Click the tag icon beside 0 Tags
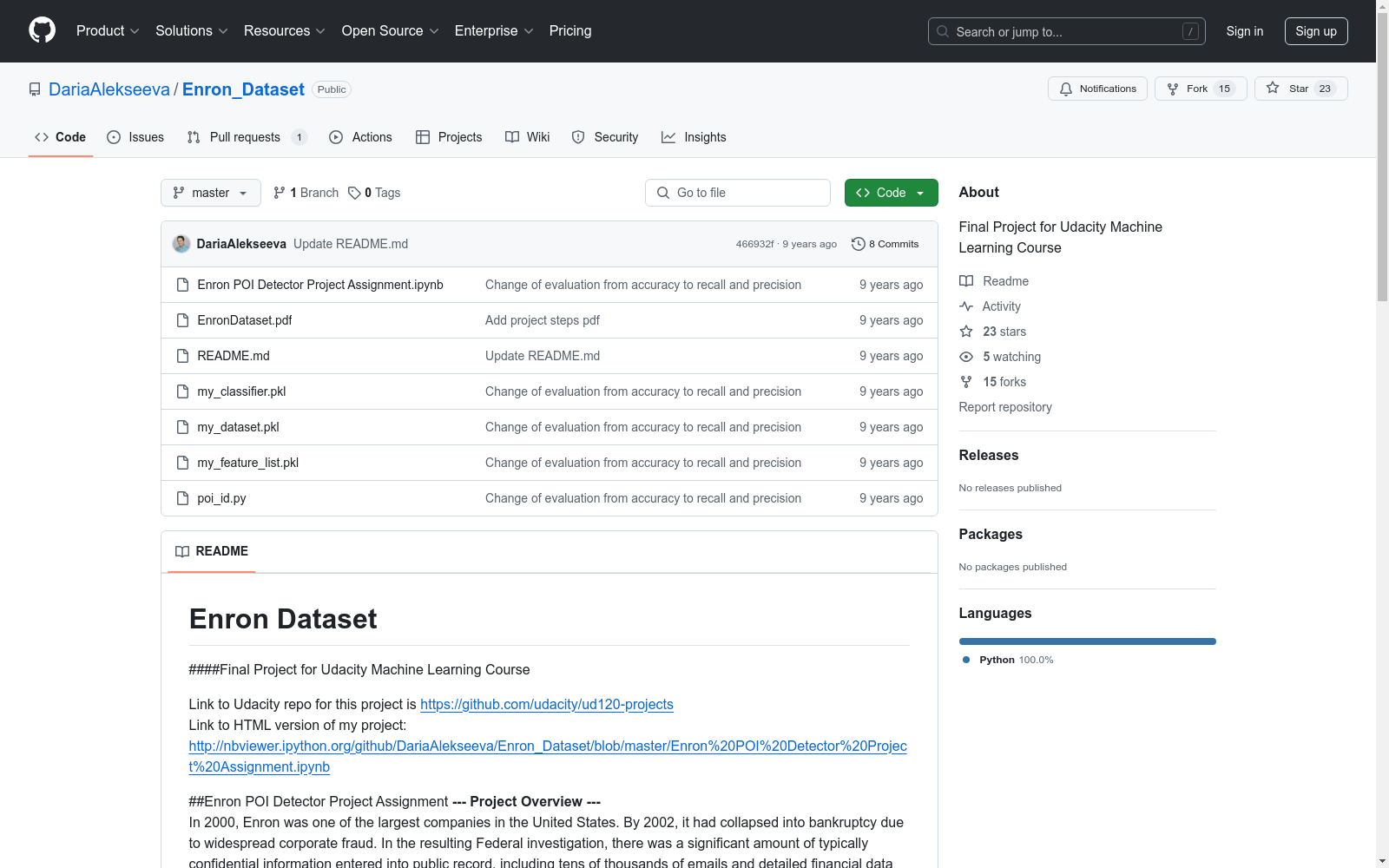1389x868 pixels. 354,193
